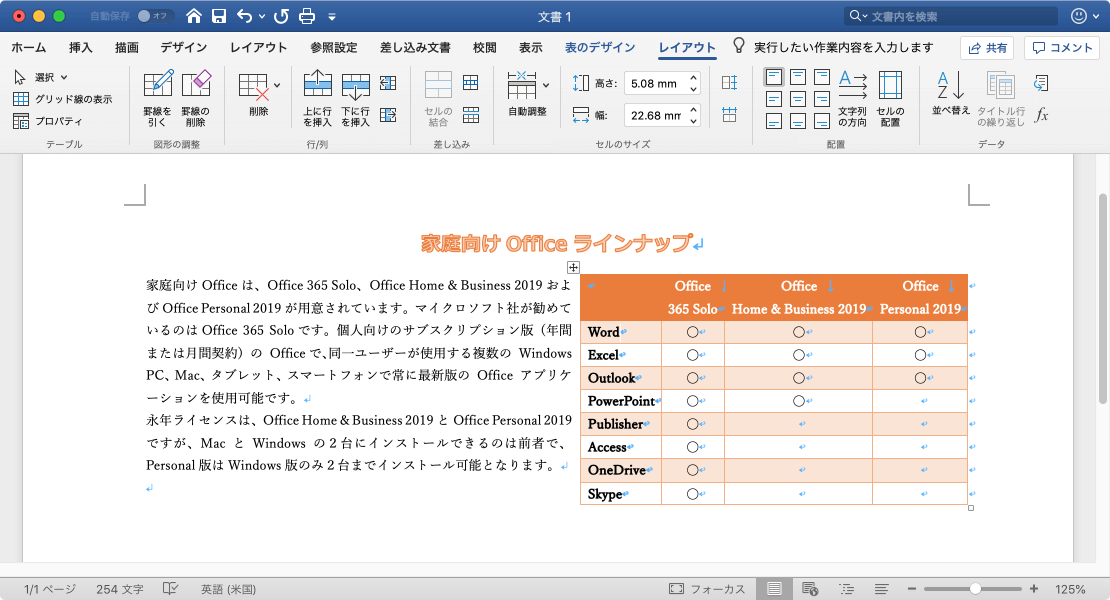Screen dimensions: 1110x600
Task: Click the zoom out minus button
Action: (x=912, y=589)
